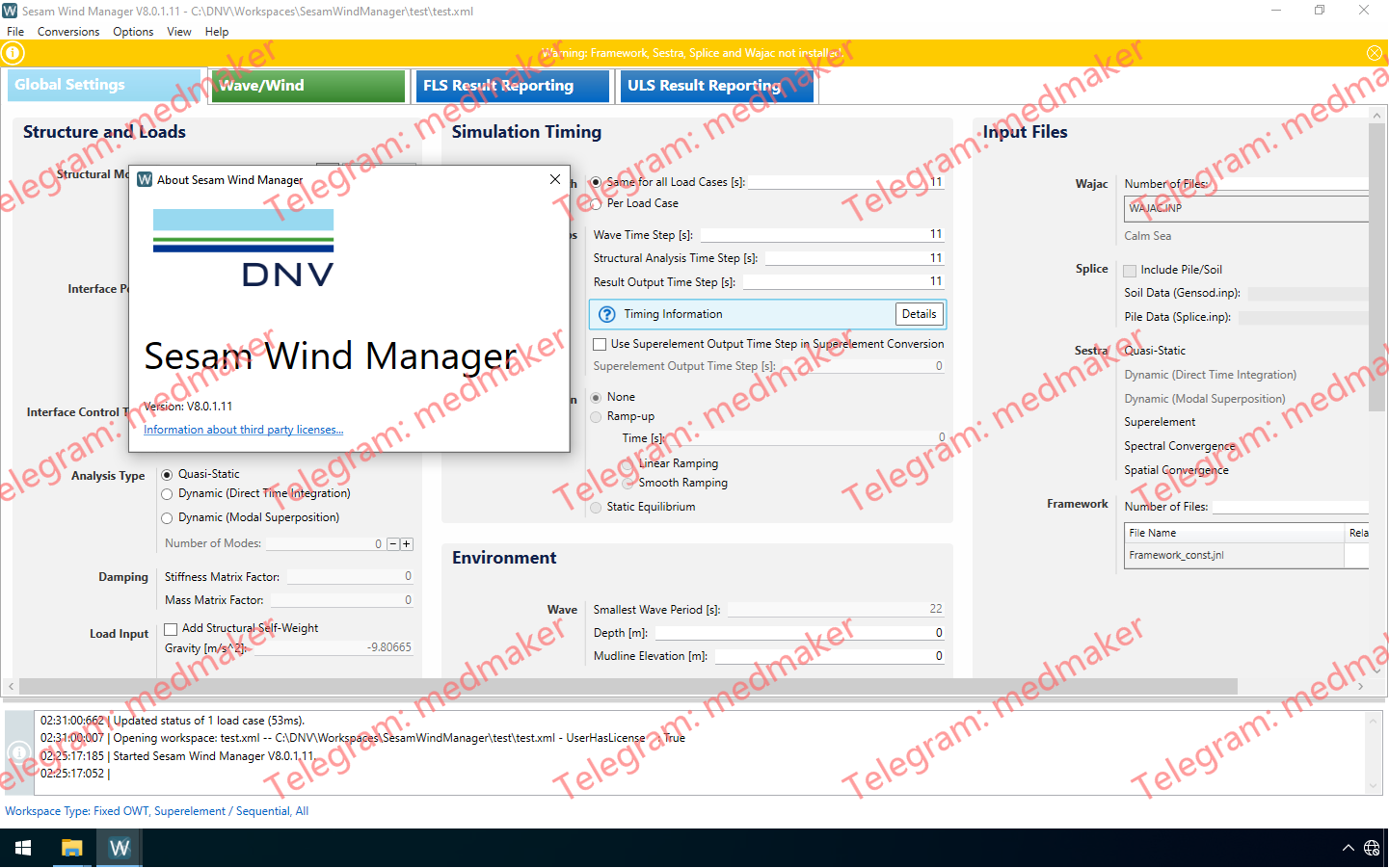Close the About Sesam Wind Manager dialog
The image size is (1389, 868).
[555, 179]
